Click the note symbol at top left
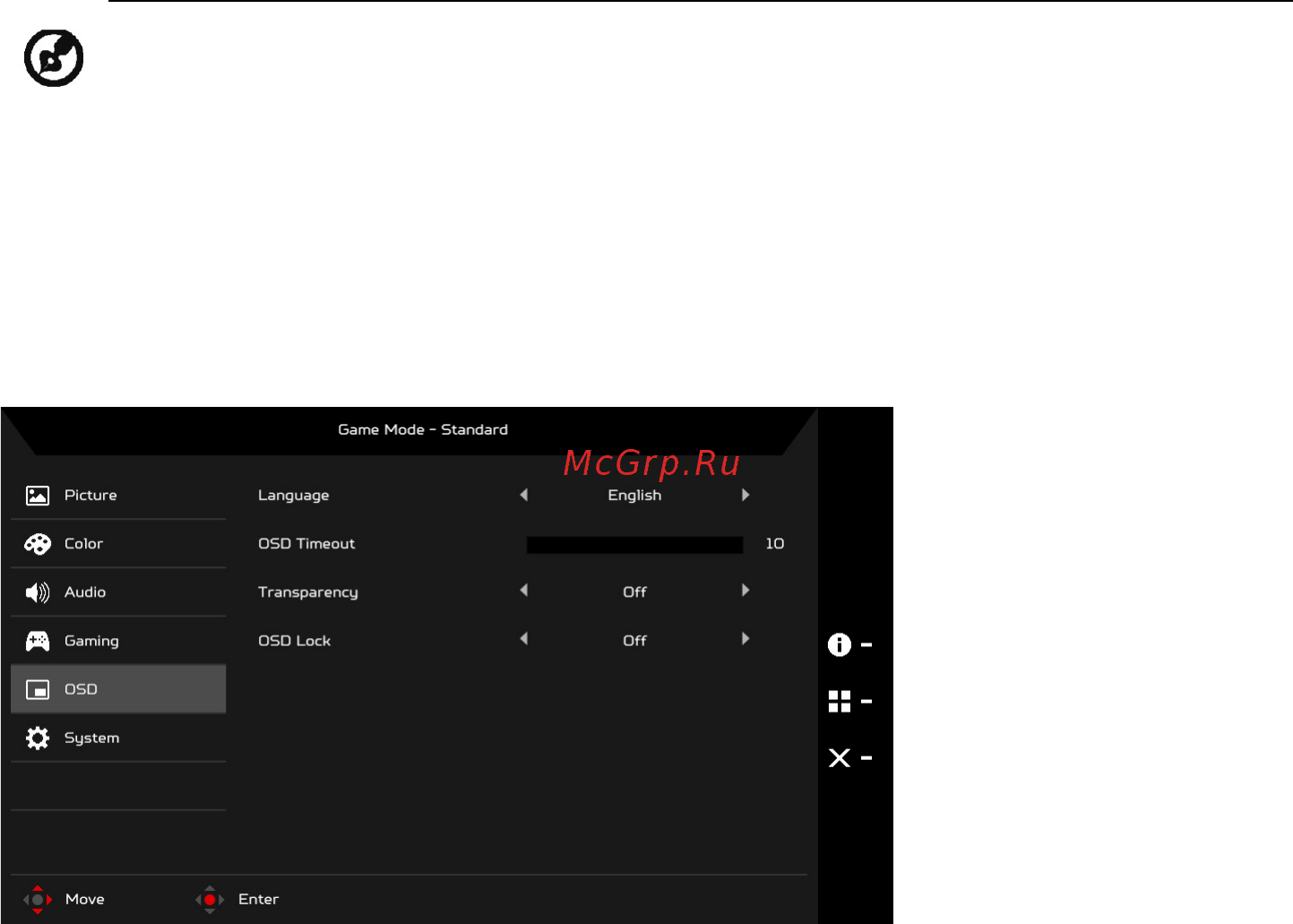 [x=54, y=58]
